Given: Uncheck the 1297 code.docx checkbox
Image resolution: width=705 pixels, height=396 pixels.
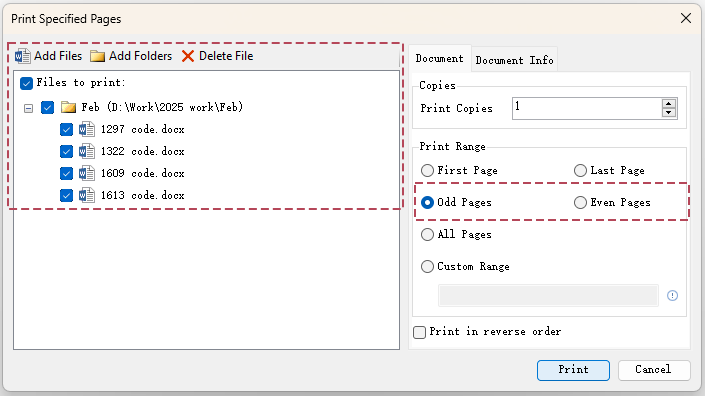Looking at the screenshot, I should (66, 129).
